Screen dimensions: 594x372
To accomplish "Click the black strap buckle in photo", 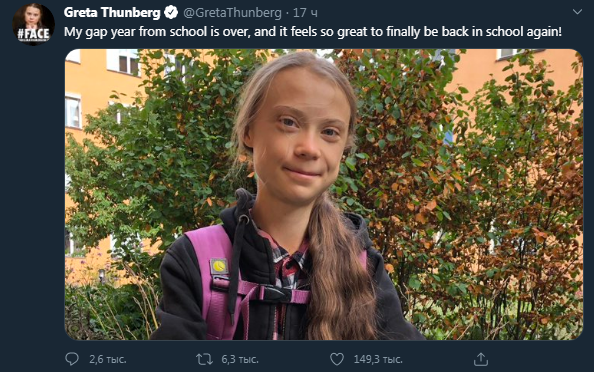I will 277,294.
